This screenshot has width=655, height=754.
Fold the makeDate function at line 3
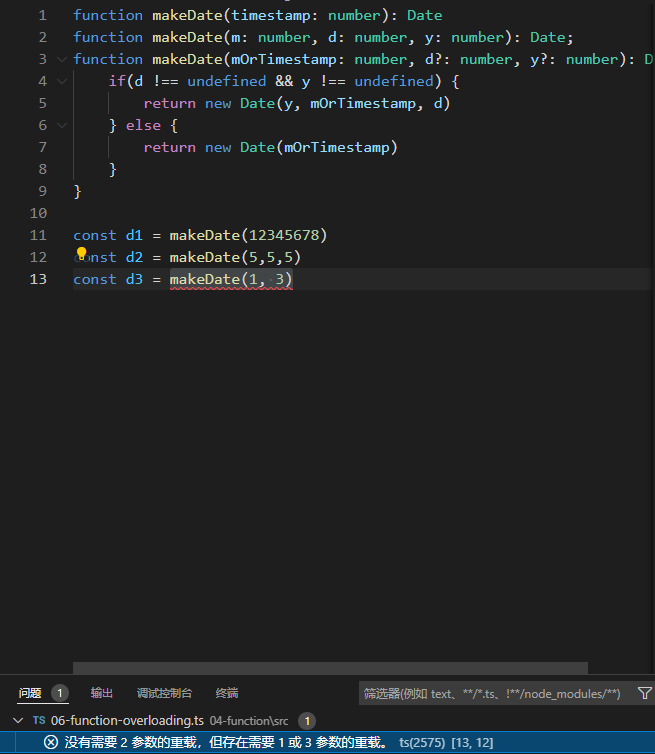[x=62, y=59]
